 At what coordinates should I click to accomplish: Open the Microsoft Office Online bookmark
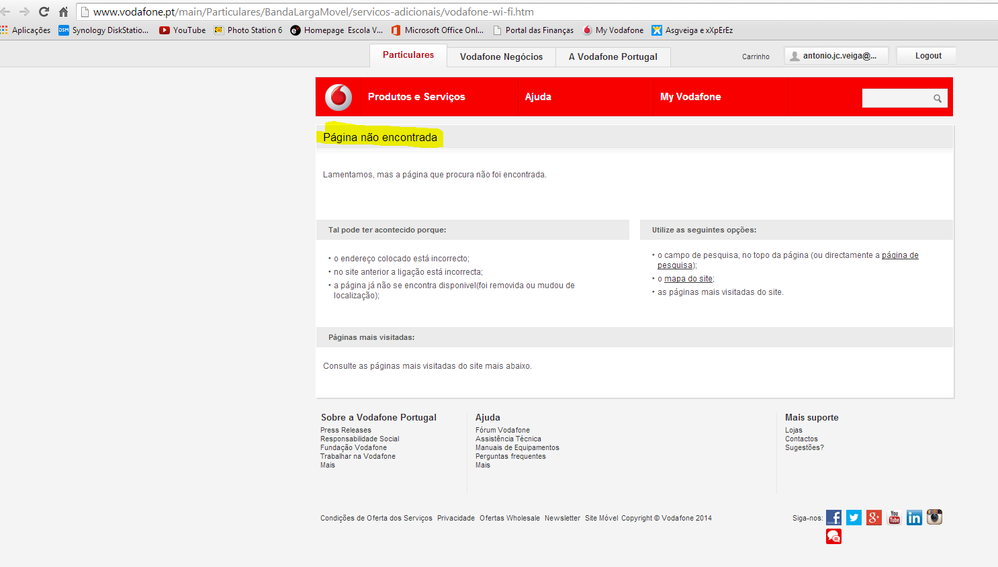[437, 30]
